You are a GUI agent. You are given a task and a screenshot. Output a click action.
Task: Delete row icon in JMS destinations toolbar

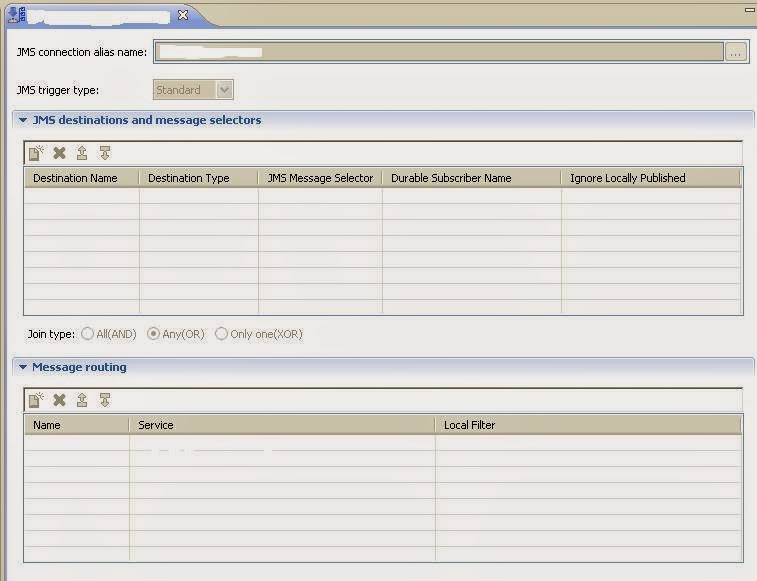(x=59, y=153)
